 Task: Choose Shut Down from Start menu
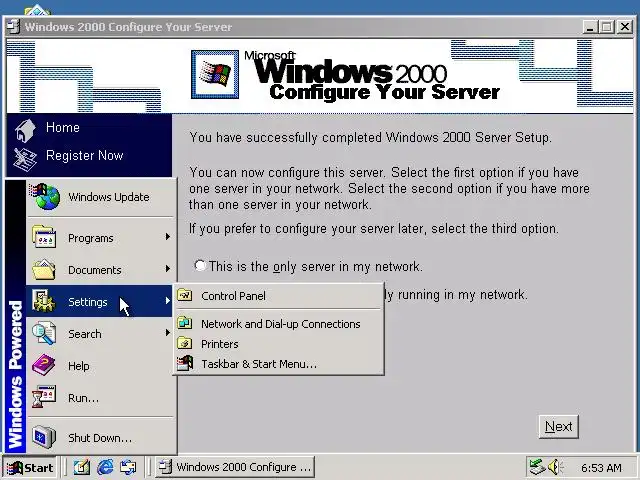100,438
